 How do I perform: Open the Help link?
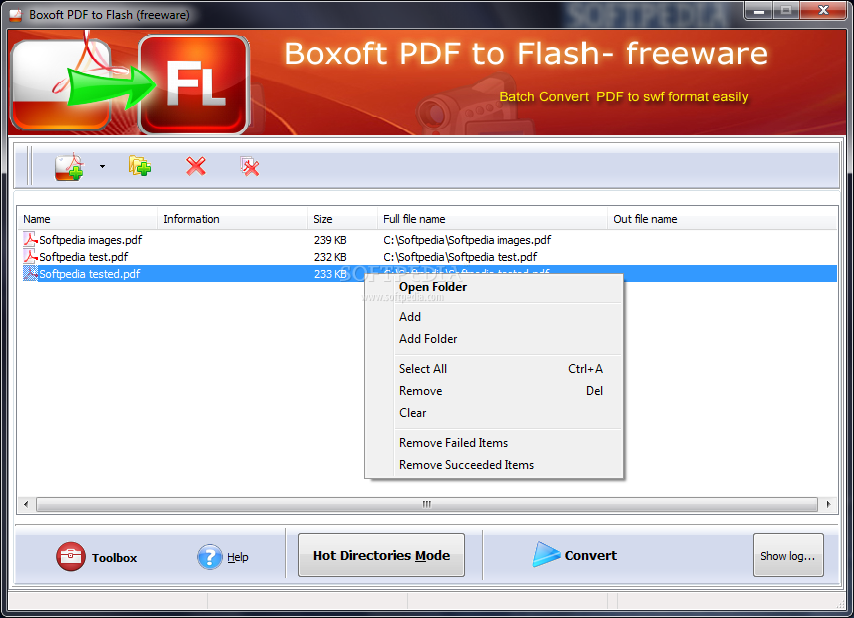click(237, 557)
